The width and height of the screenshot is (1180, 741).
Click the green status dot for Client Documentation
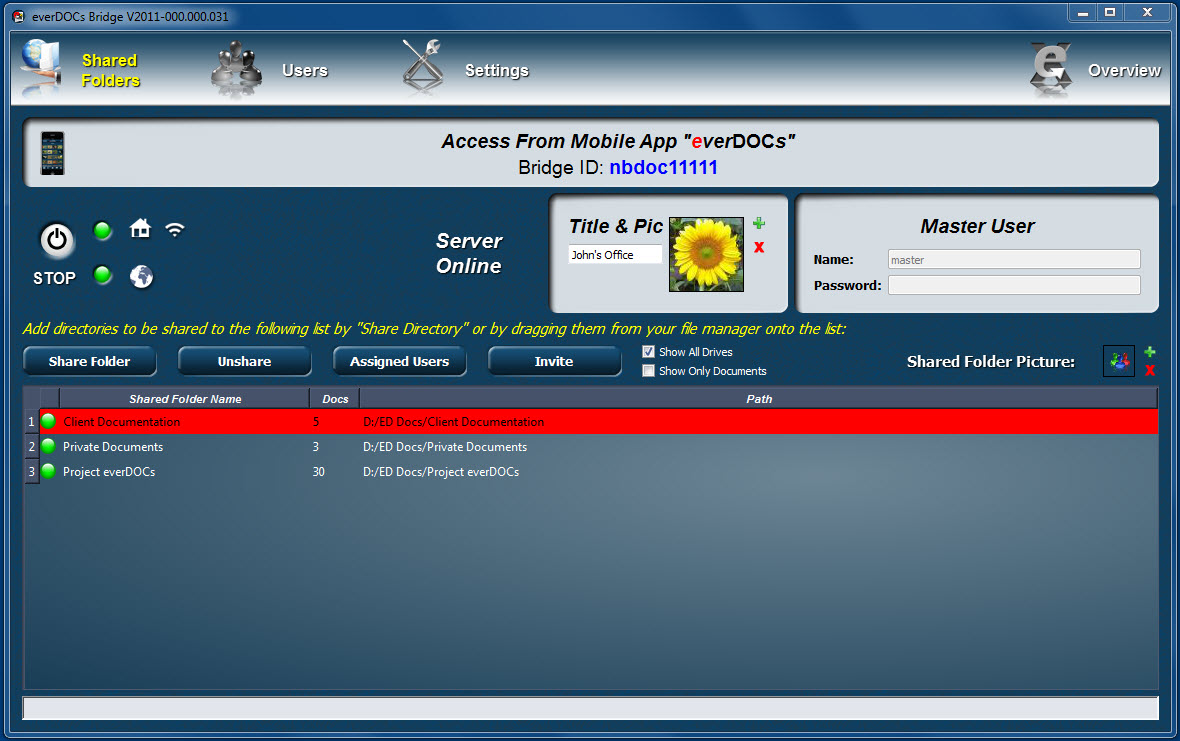point(49,421)
